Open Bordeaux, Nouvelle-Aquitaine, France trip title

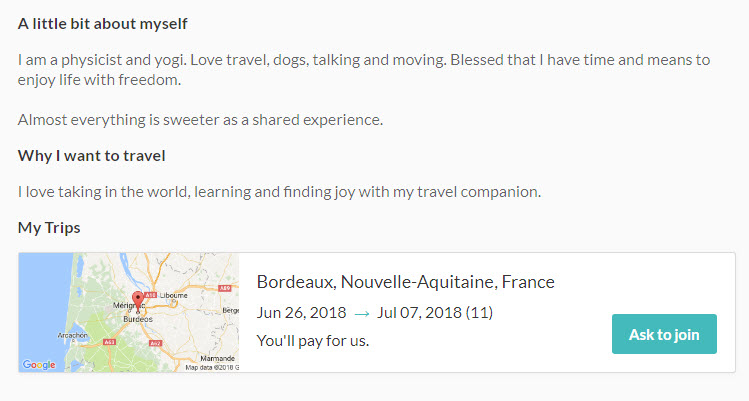[406, 282]
